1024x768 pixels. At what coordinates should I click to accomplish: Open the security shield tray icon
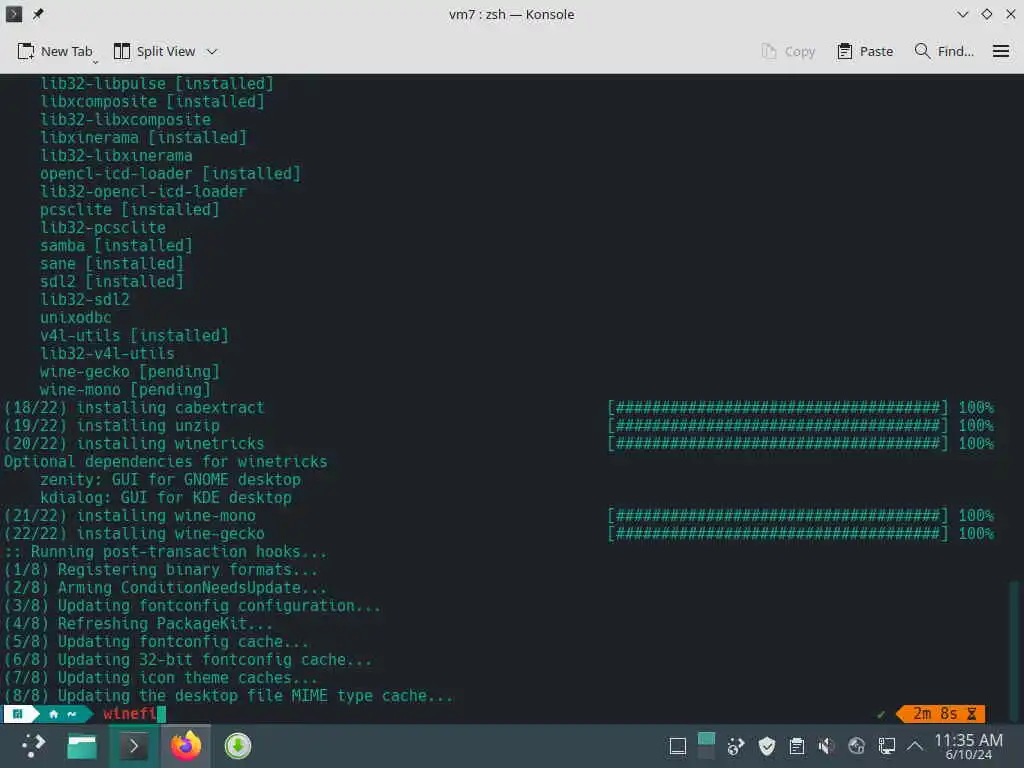coord(767,746)
